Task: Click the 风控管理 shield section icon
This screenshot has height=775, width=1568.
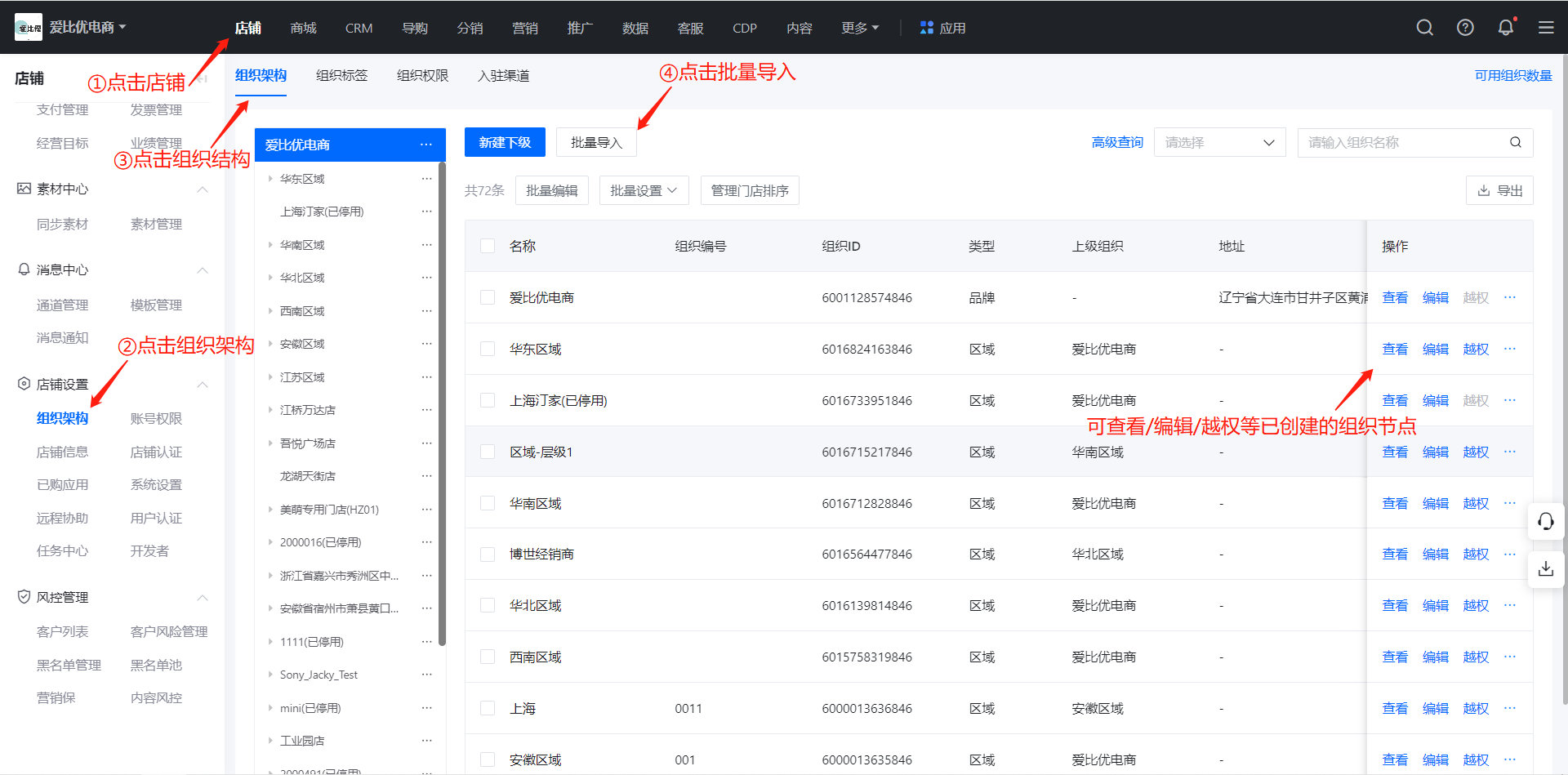Action: 24,597
